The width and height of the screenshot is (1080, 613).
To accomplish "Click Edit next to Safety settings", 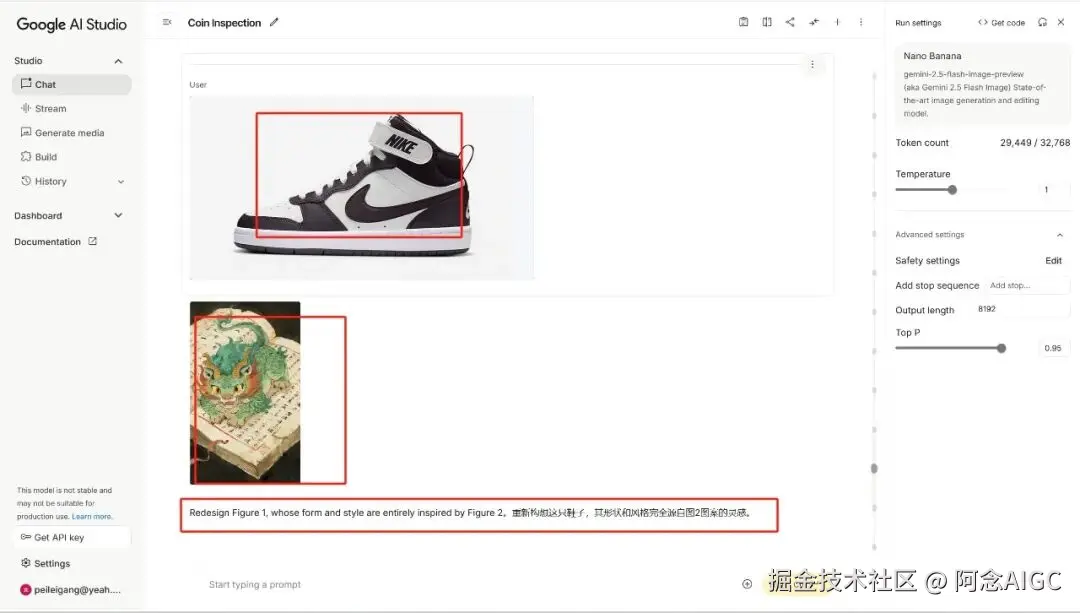I will [1053, 260].
